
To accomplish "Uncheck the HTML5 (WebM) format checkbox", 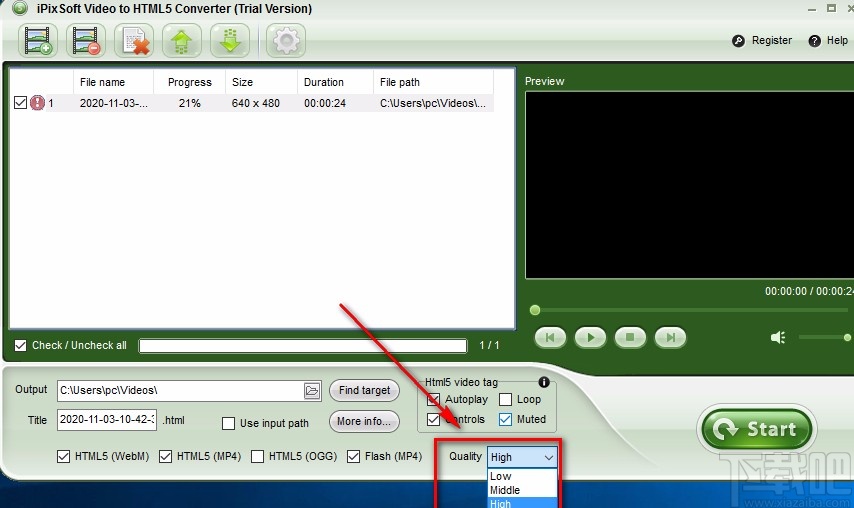I will (63, 456).
